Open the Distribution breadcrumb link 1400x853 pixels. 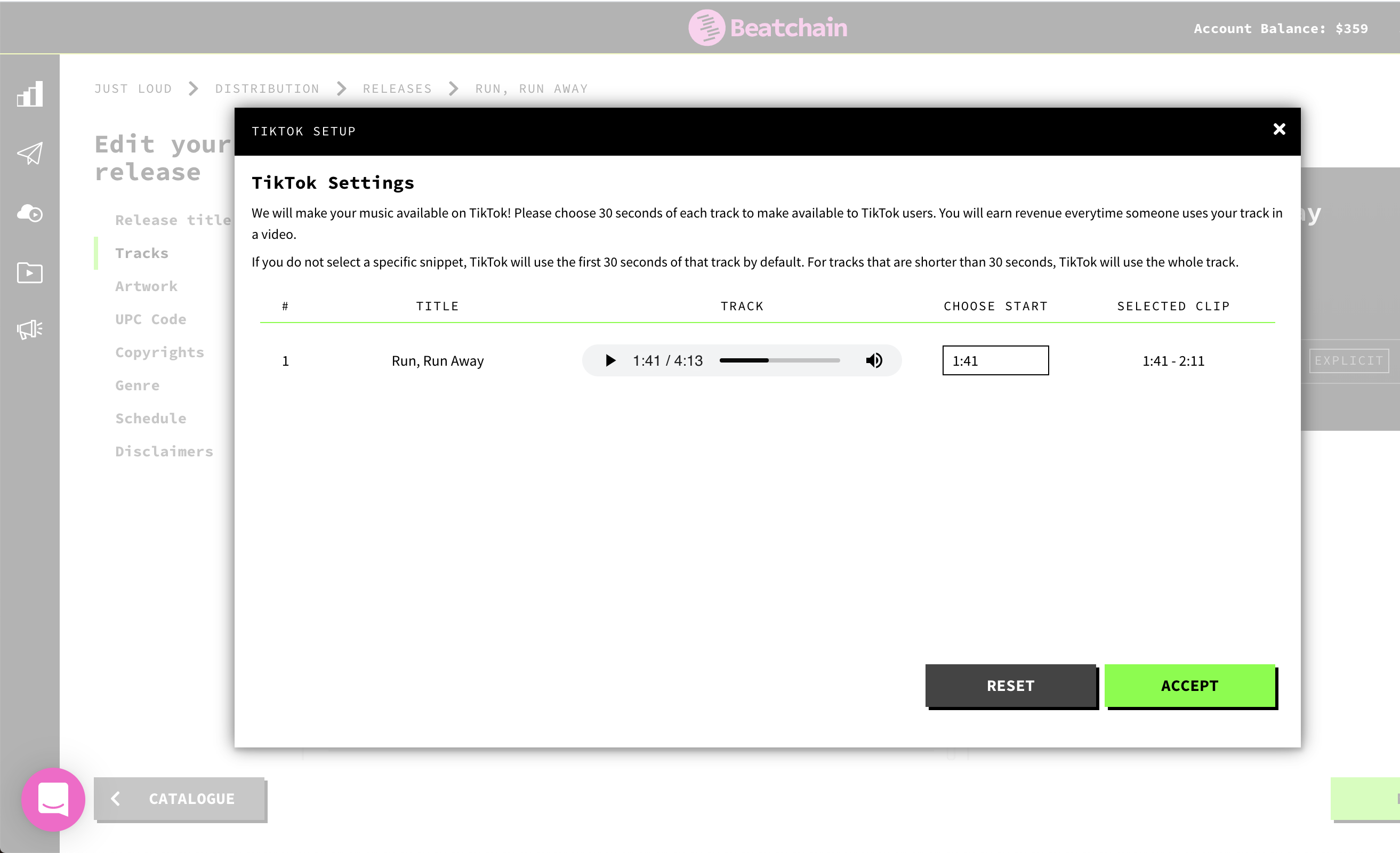267,88
